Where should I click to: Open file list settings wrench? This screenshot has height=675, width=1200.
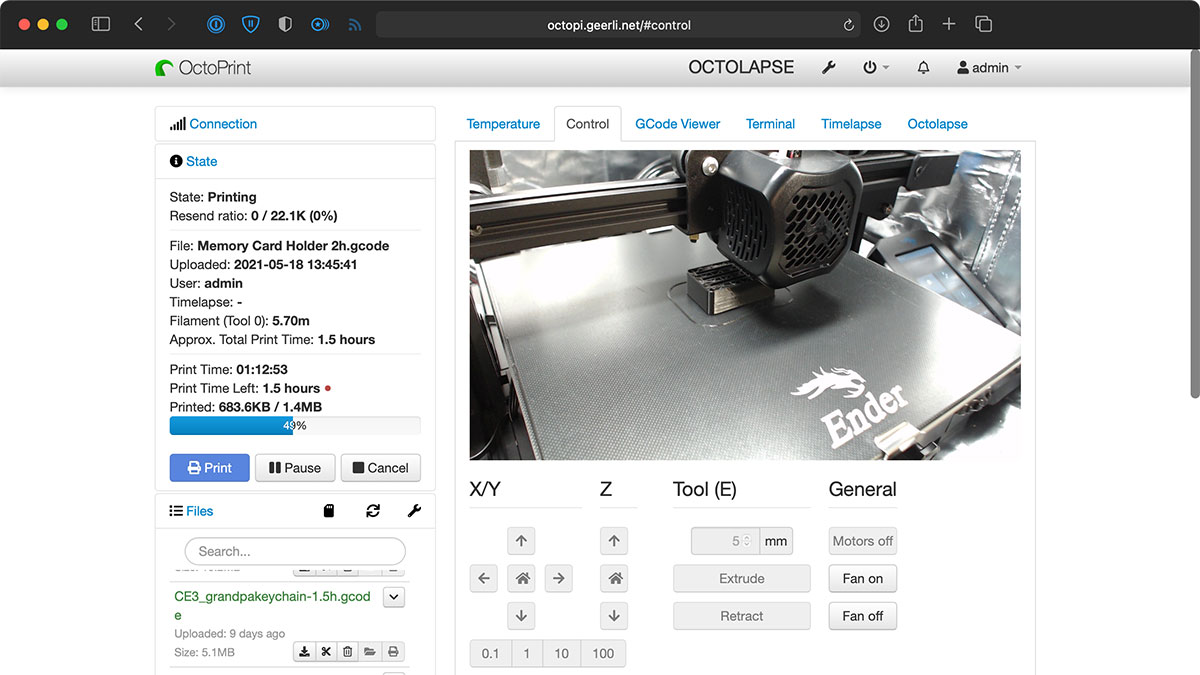415,511
